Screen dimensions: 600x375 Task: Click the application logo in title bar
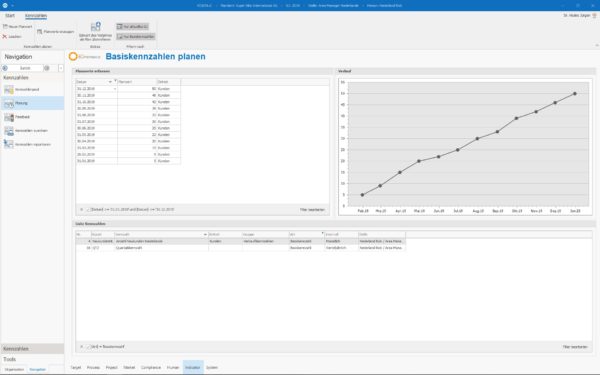pyautogui.click(x=5, y=5)
